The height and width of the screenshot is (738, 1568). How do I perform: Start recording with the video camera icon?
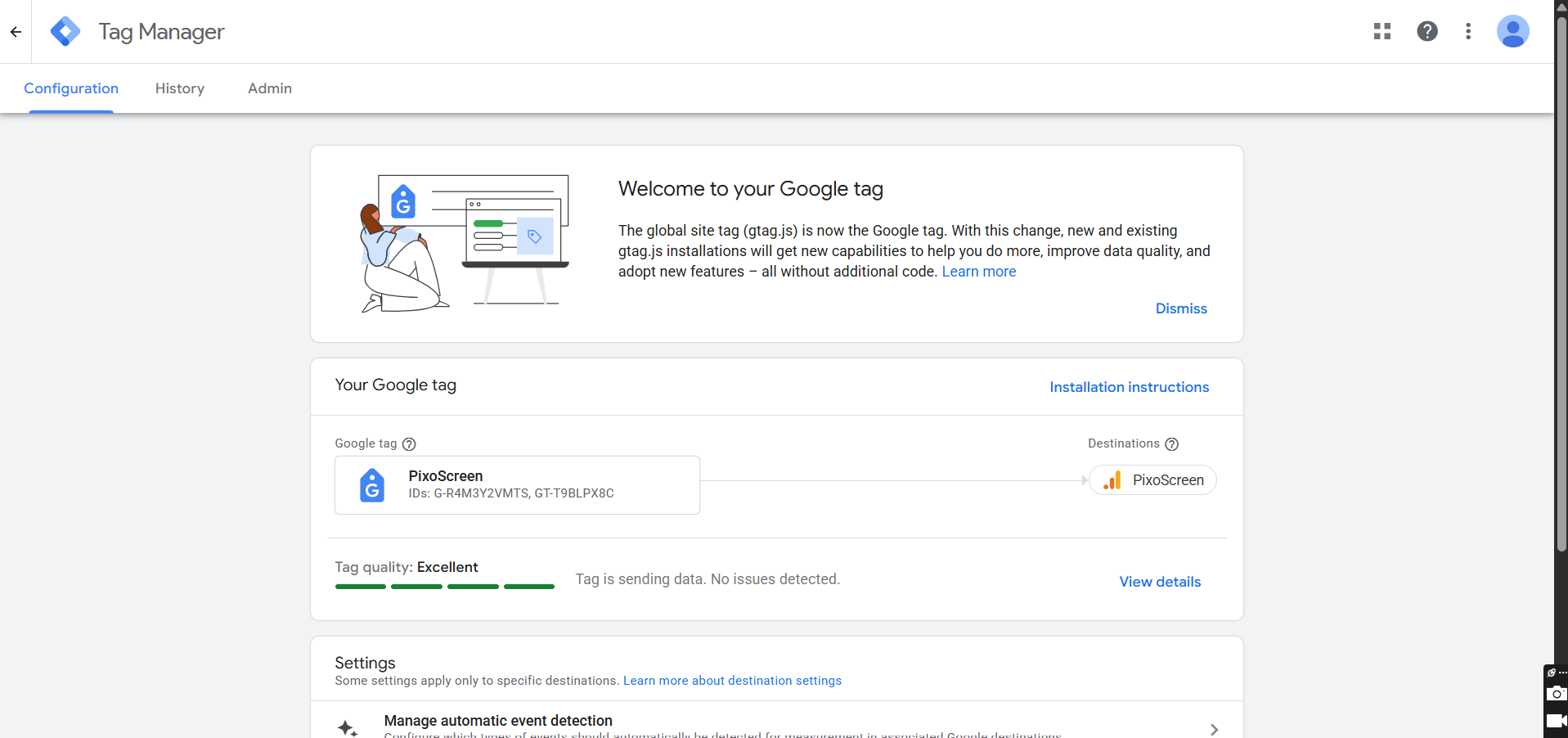(x=1556, y=721)
